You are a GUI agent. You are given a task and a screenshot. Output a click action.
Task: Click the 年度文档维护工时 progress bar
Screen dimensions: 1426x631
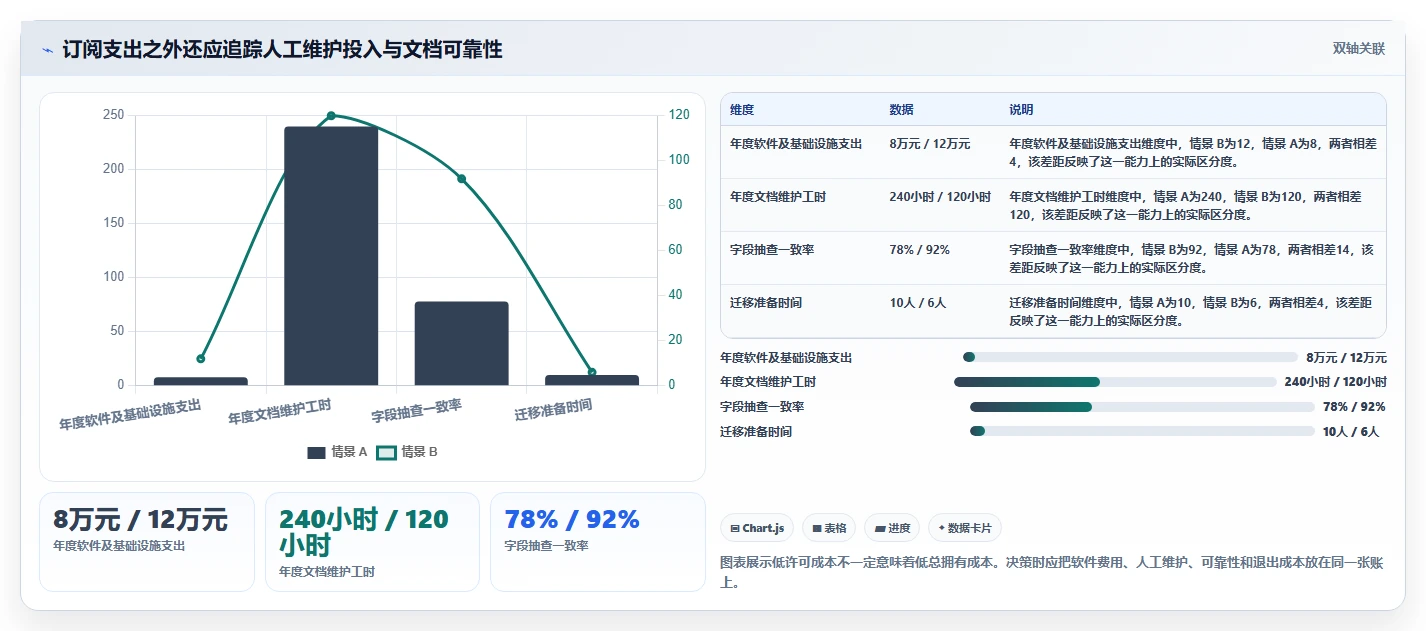tap(1115, 382)
